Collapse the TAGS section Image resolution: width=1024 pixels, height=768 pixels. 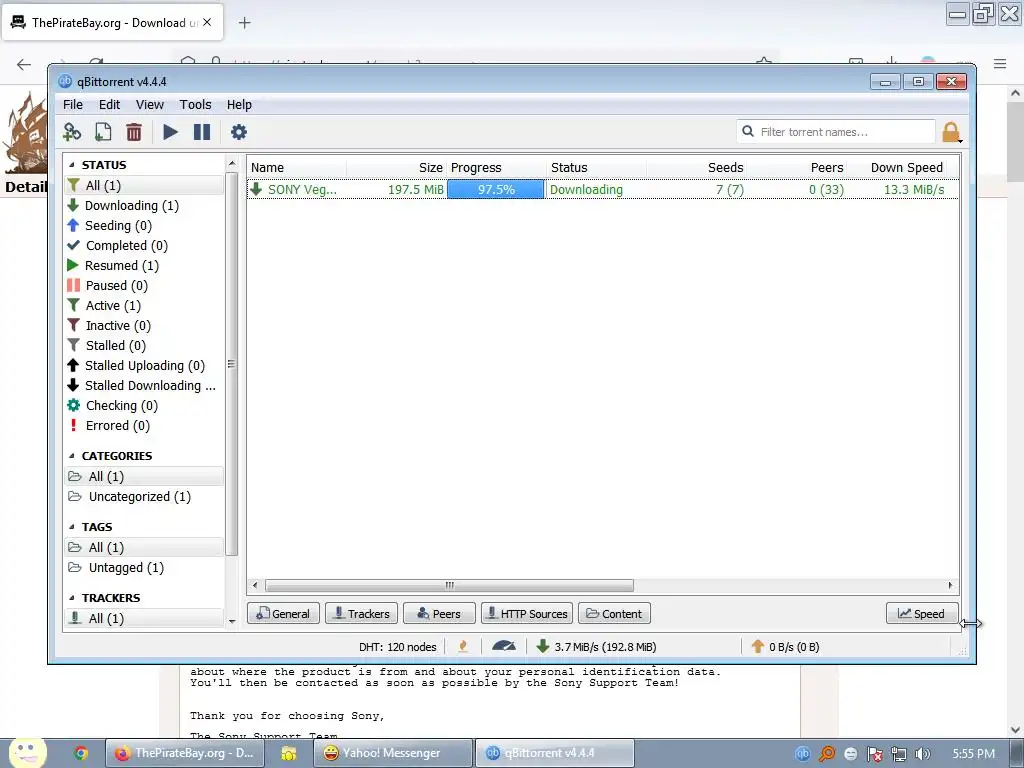tap(72, 527)
